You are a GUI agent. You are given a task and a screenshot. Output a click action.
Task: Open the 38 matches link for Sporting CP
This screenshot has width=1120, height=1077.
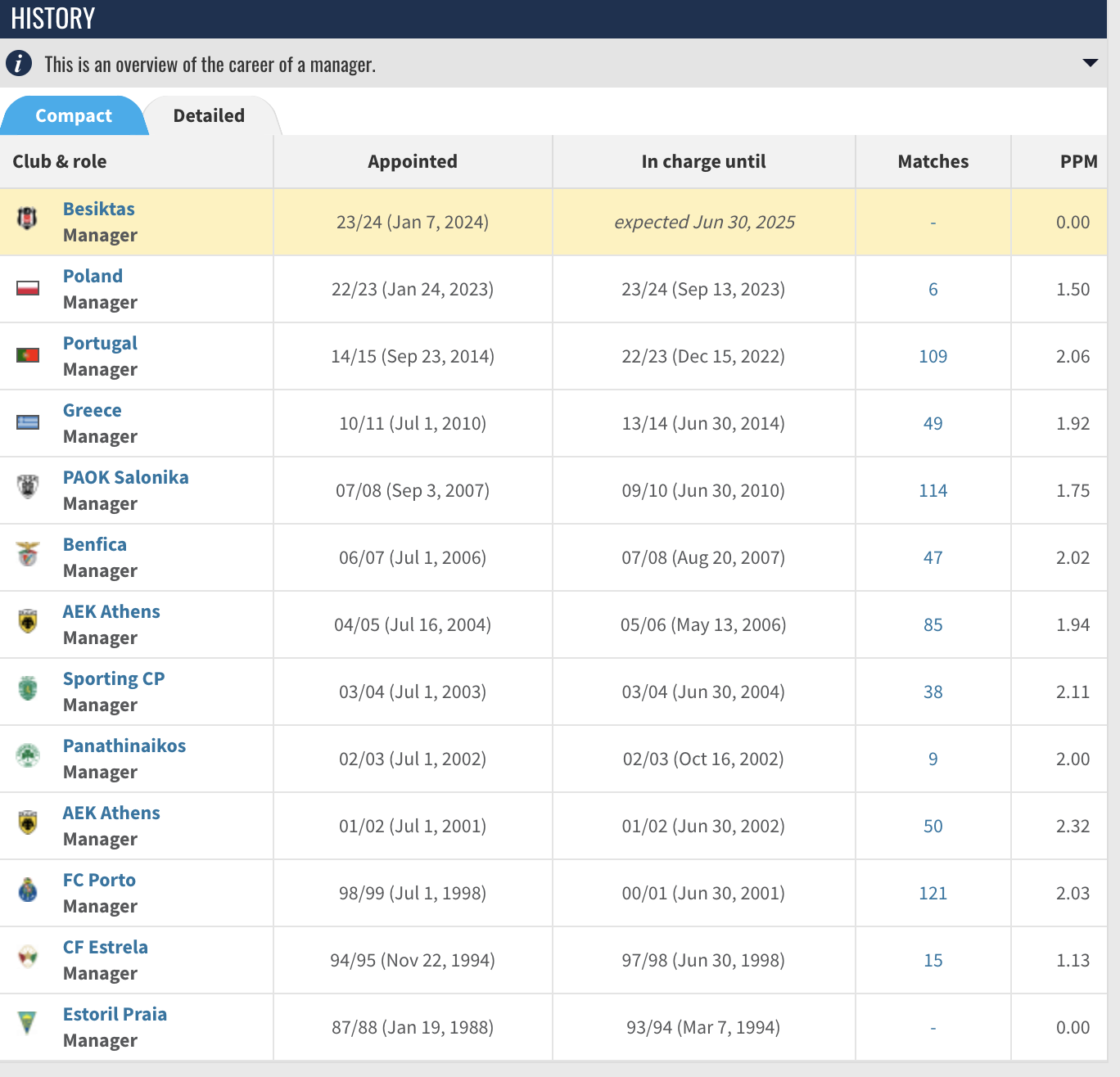click(x=933, y=692)
